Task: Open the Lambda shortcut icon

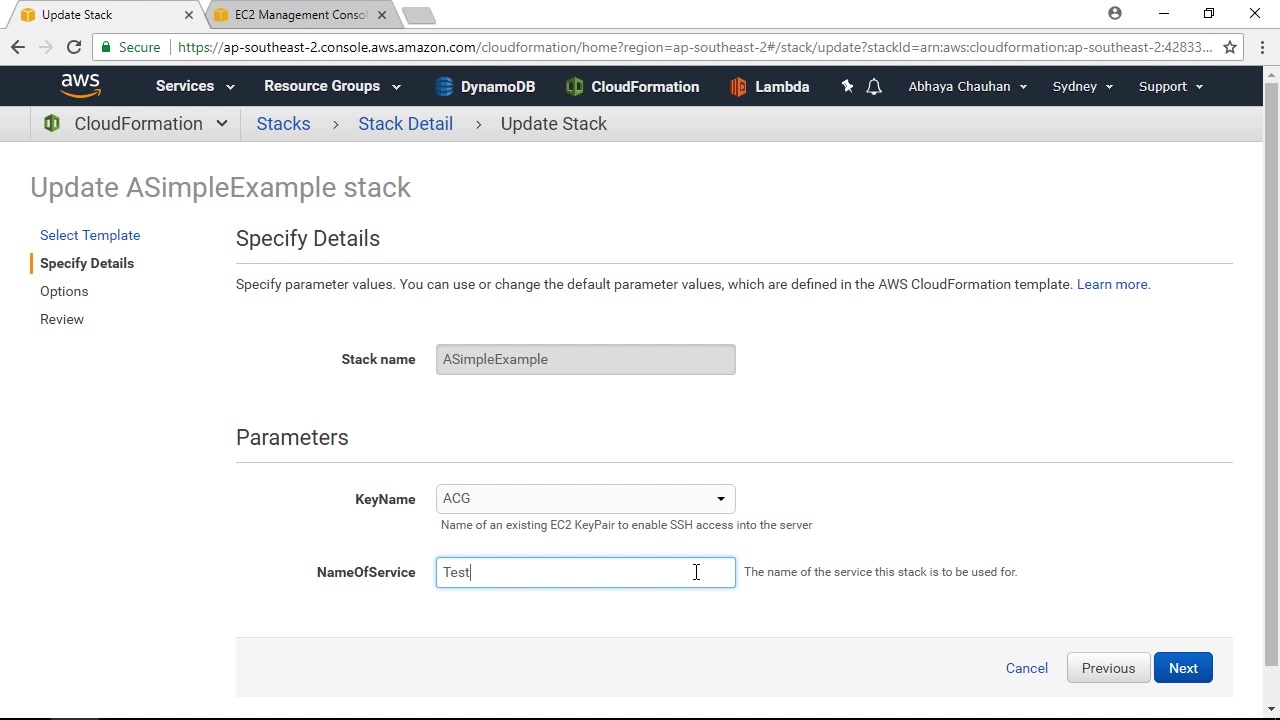Action: coord(738,87)
